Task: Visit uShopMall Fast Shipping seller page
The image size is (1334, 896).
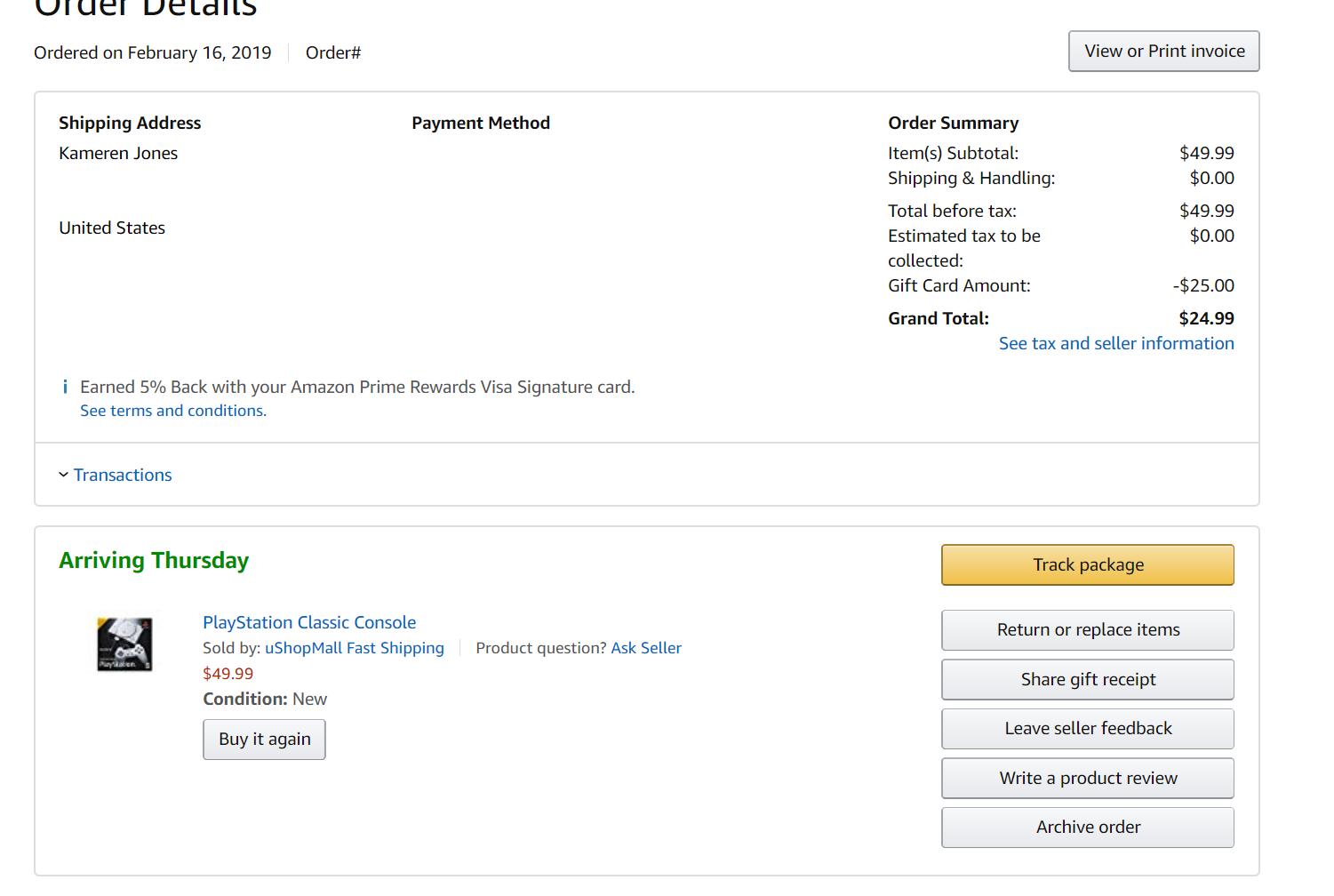Action: click(x=355, y=648)
